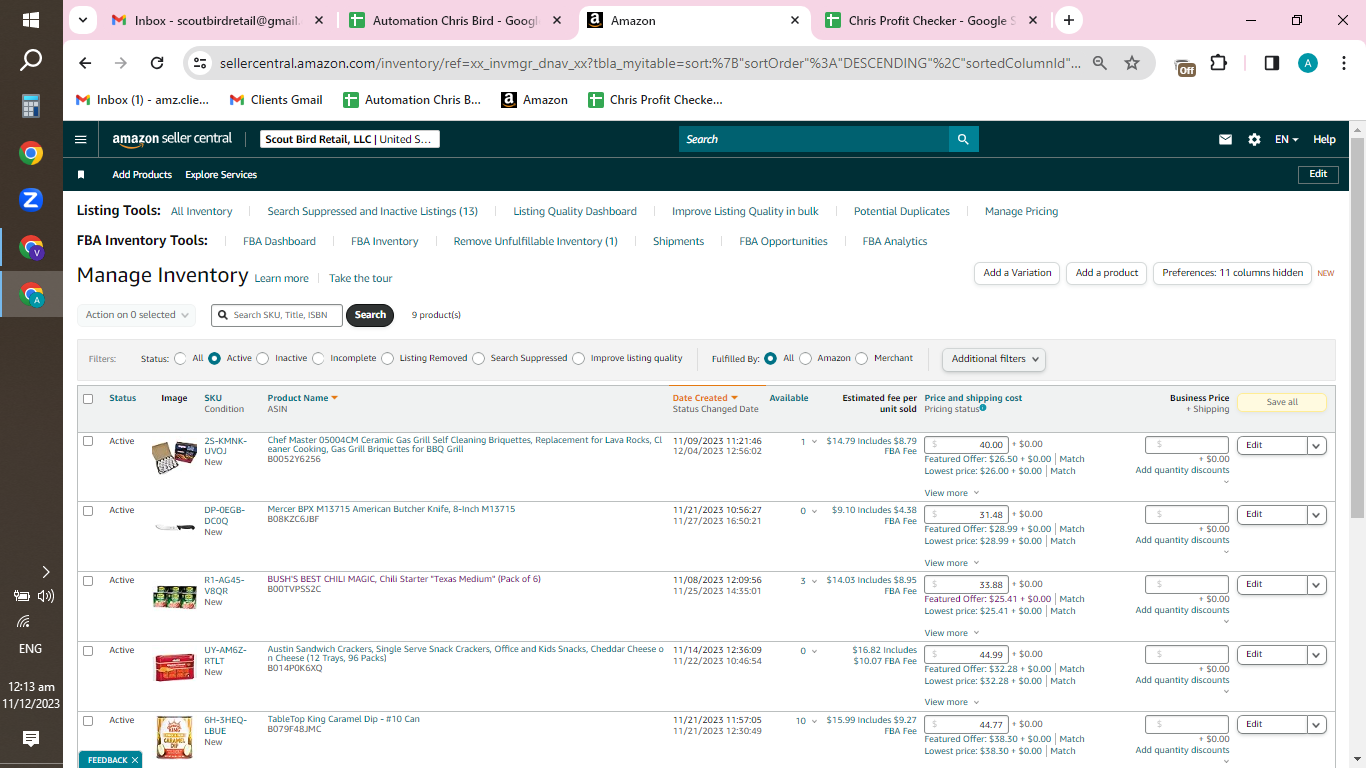The image size is (1366, 768).
Task: Click the search magnifier button in Seller Central
Action: pyautogui.click(x=963, y=140)
